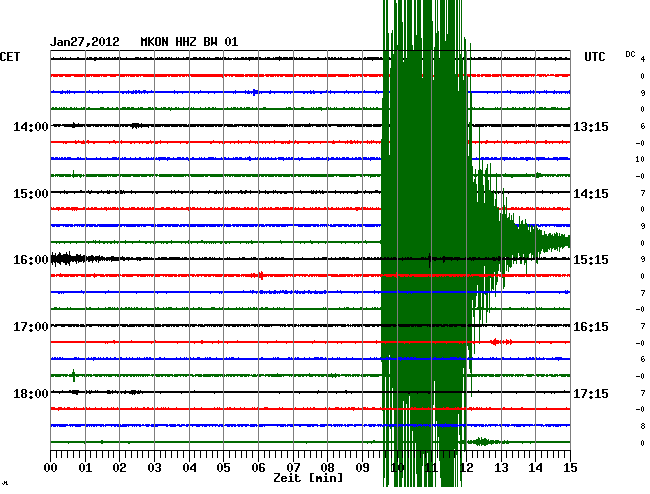This screenshot has width=650, height=494.
Task: Click the 17:00 CET time label
Action: point(31,327)
